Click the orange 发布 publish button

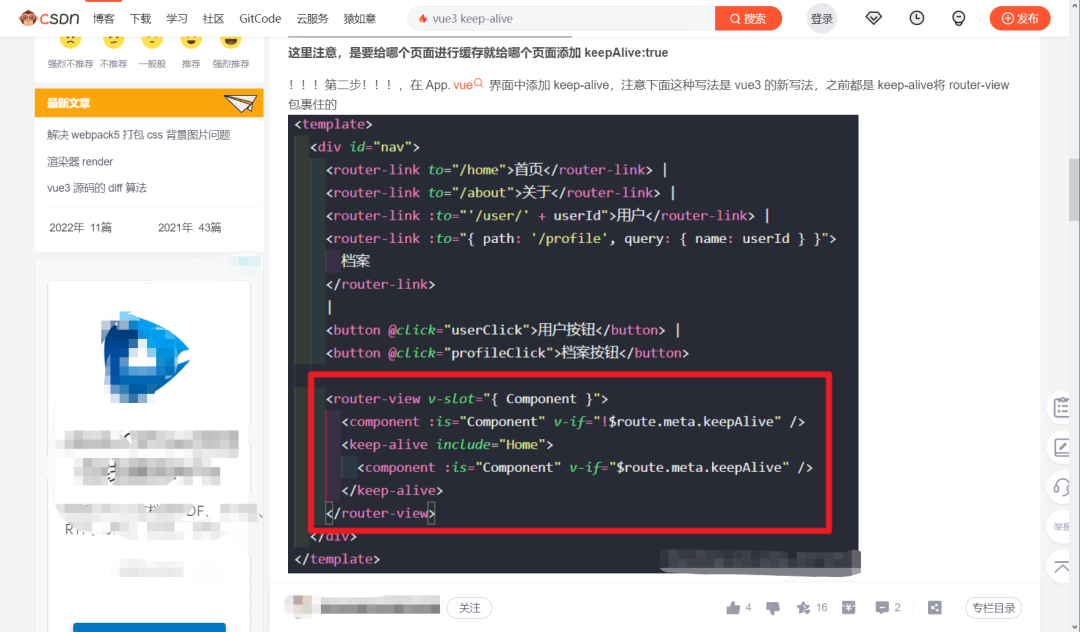point(1019,17)
